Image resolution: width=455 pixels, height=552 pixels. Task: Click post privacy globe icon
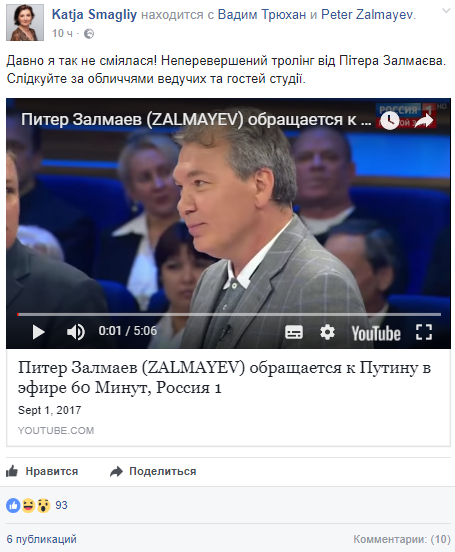pos(89,34)
